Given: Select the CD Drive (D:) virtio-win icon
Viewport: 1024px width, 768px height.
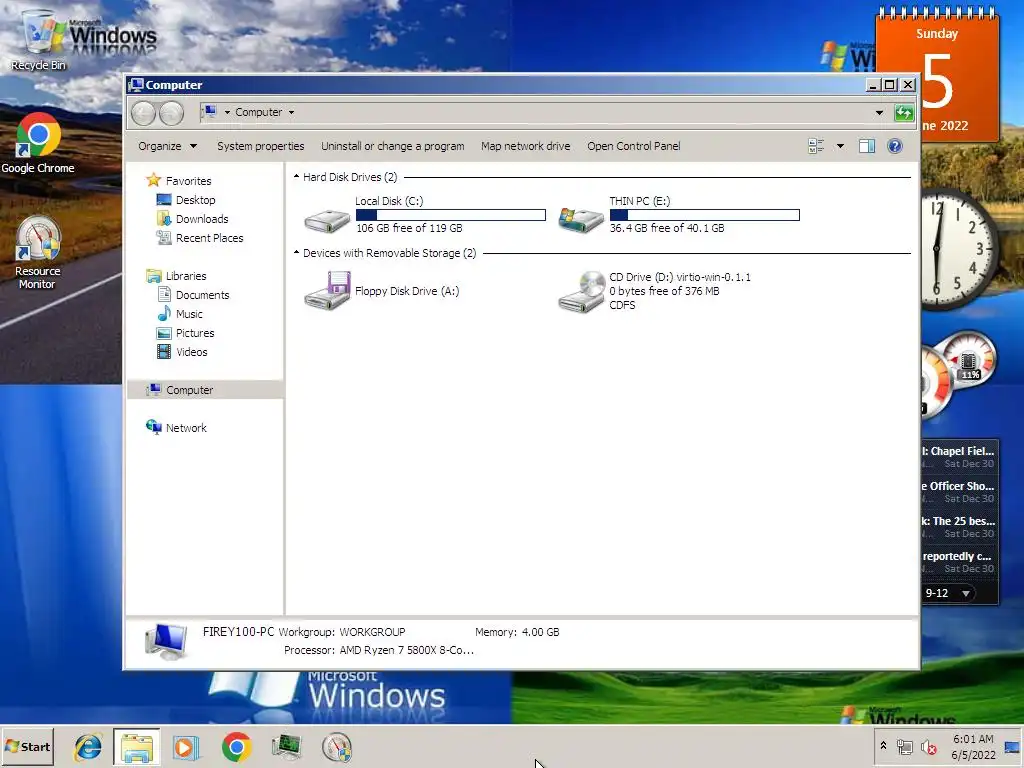Looking at the screenshot, I should [581, 291].
